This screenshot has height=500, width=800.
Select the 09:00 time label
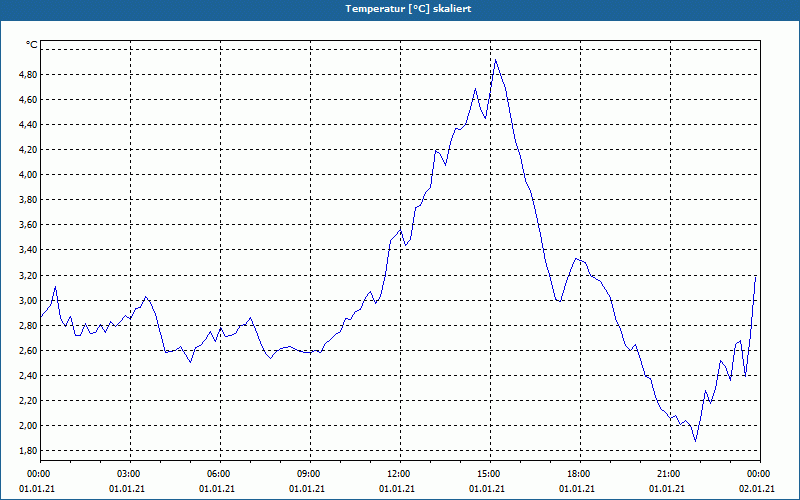[310, 474]
